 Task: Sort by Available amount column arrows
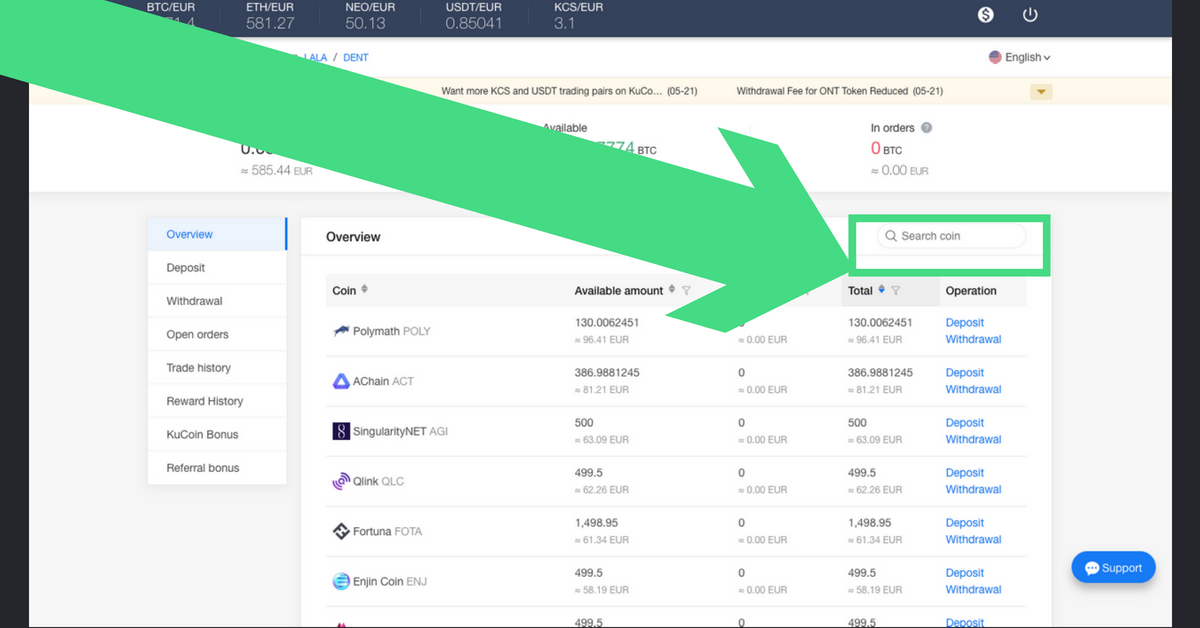672,290
